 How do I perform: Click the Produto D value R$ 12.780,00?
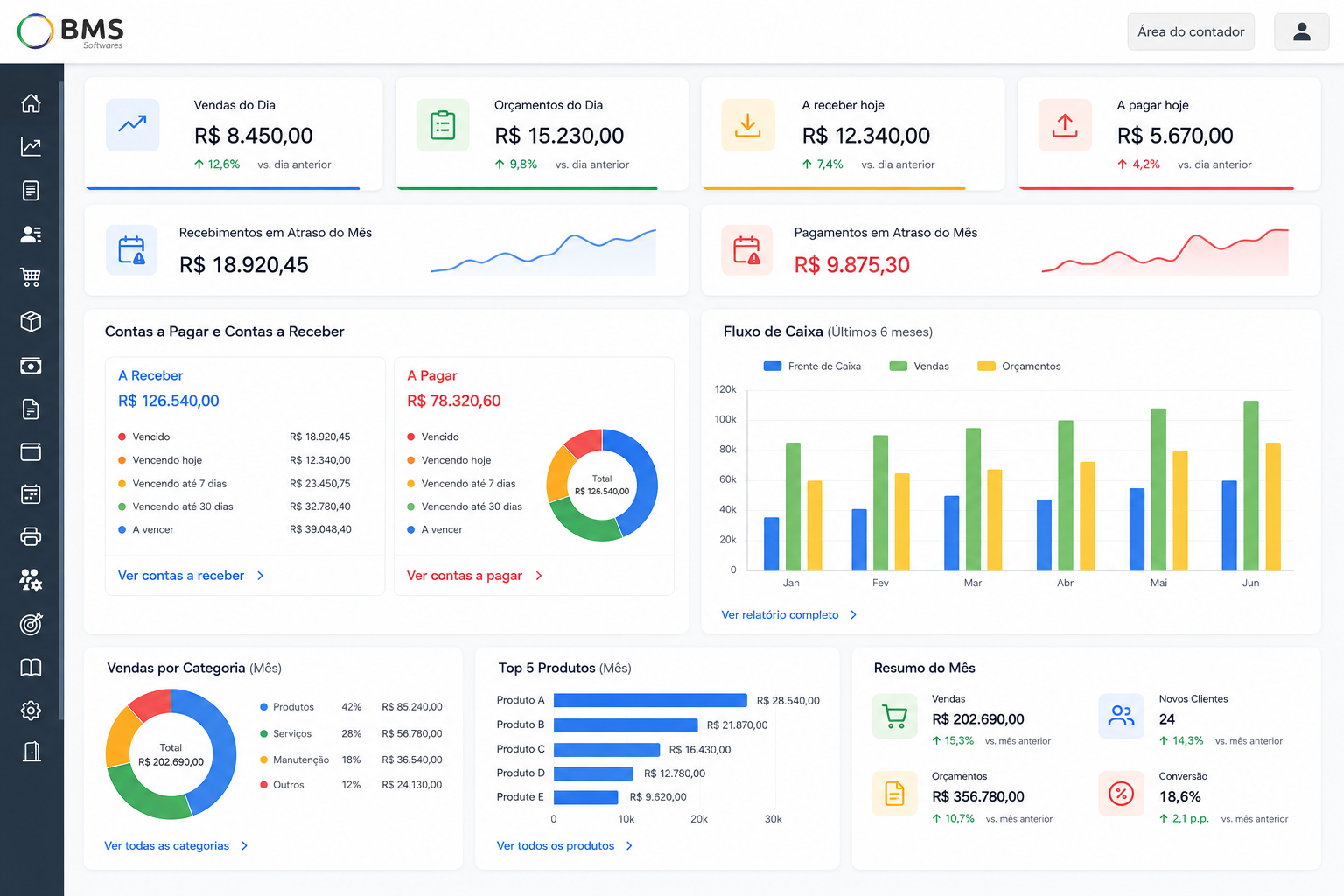point(675,773)
